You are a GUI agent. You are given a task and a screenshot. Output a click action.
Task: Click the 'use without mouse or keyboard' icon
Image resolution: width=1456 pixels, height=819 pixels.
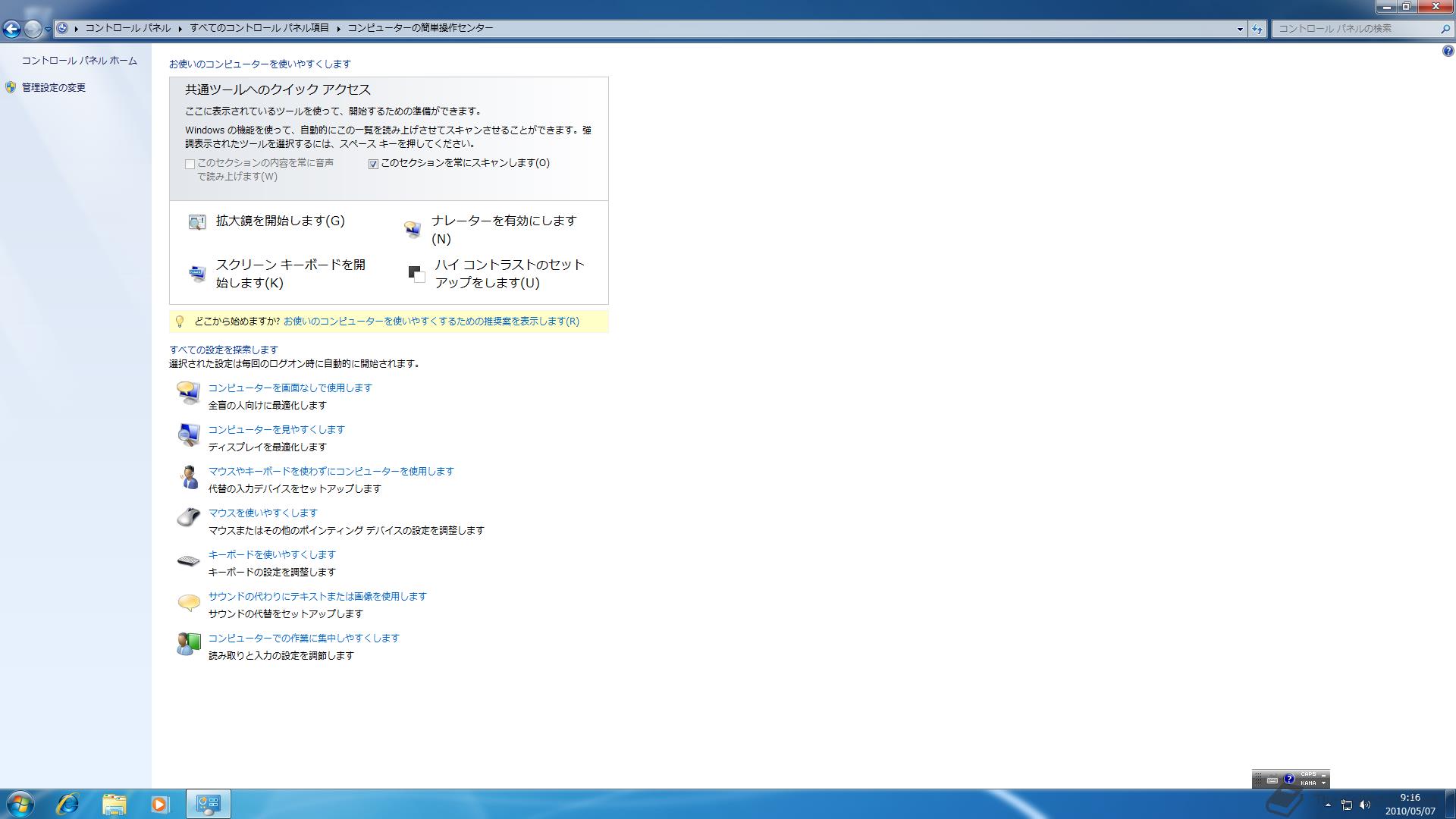pos(188,476)
